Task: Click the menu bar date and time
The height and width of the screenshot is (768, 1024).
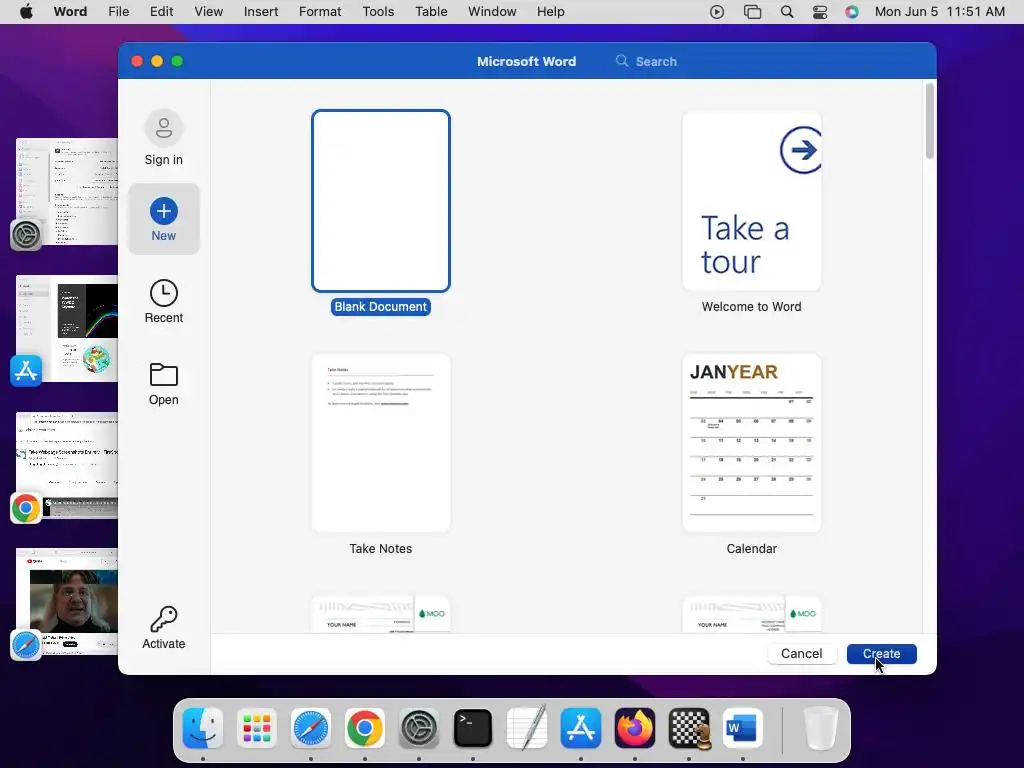Action: click(x=940, y=12)
